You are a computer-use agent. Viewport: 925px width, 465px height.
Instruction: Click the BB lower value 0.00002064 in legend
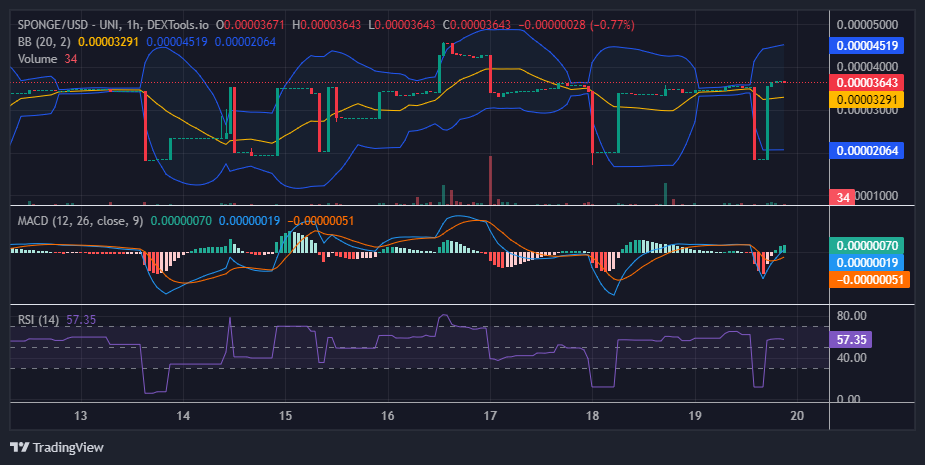[x=245, y=42]
